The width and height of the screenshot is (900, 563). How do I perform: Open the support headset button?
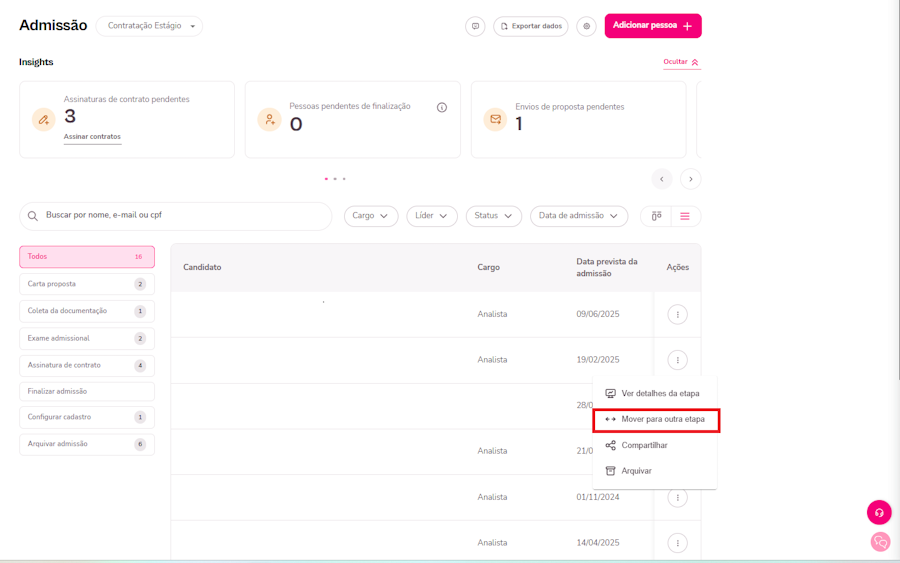[879, 512]
